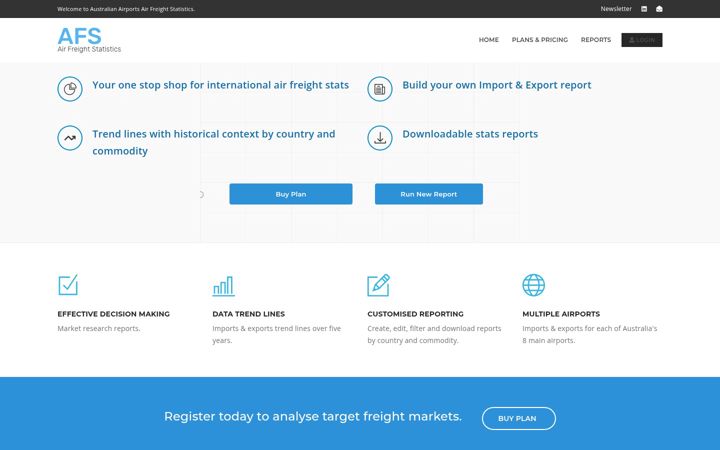Click the trend arrow icon beside Trend lines
This screenshot has height=450, width=720.
point(70,138)
